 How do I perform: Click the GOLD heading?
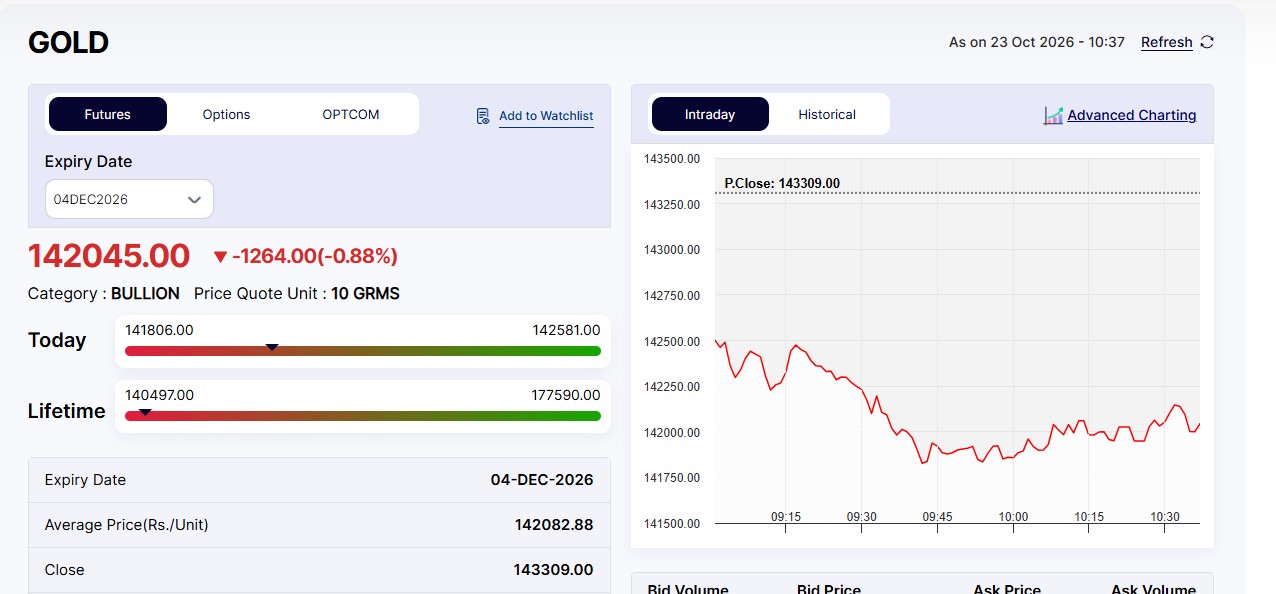pos(68,42)
